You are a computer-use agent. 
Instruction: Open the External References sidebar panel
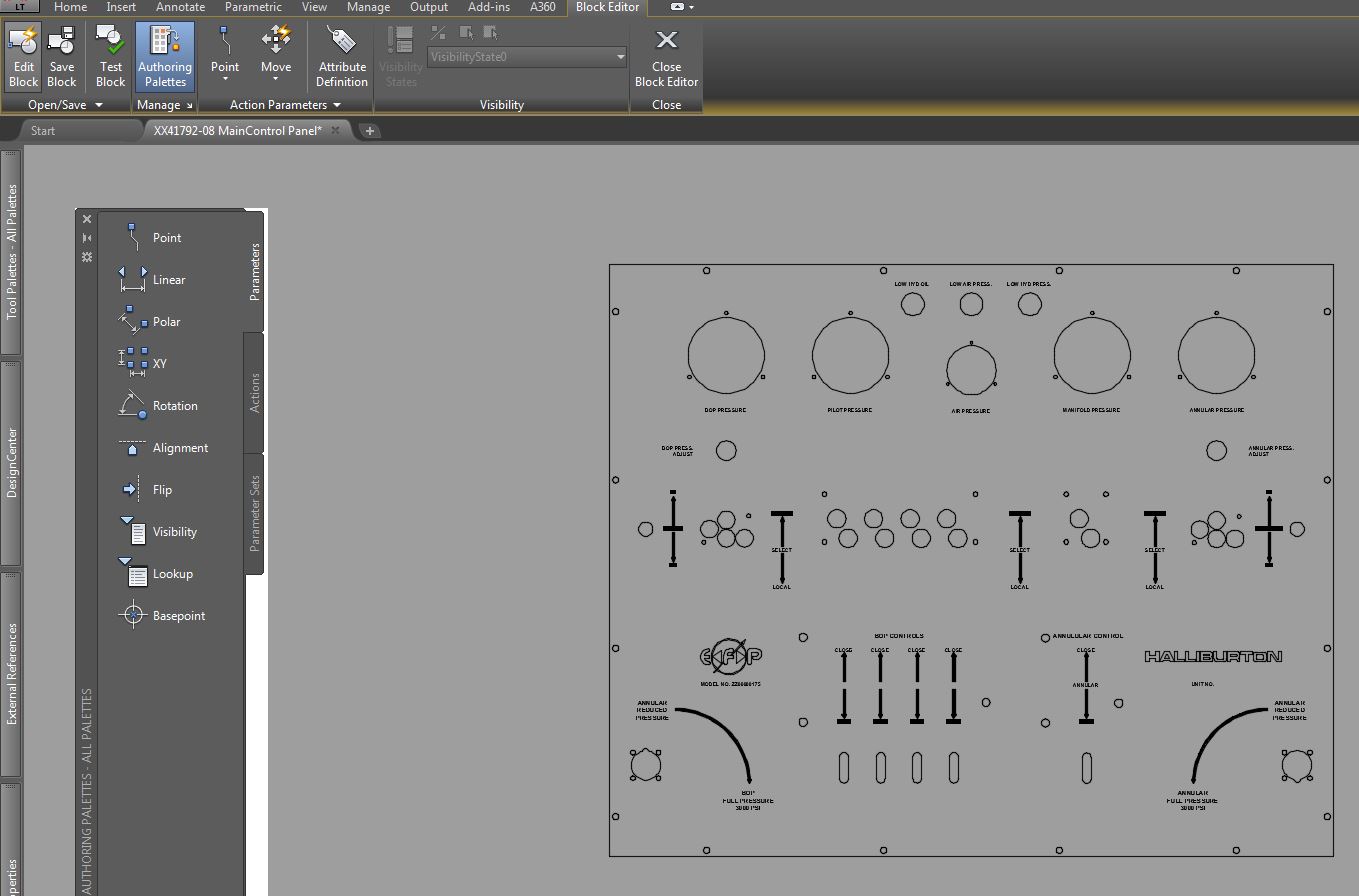[x=11, y=673]
